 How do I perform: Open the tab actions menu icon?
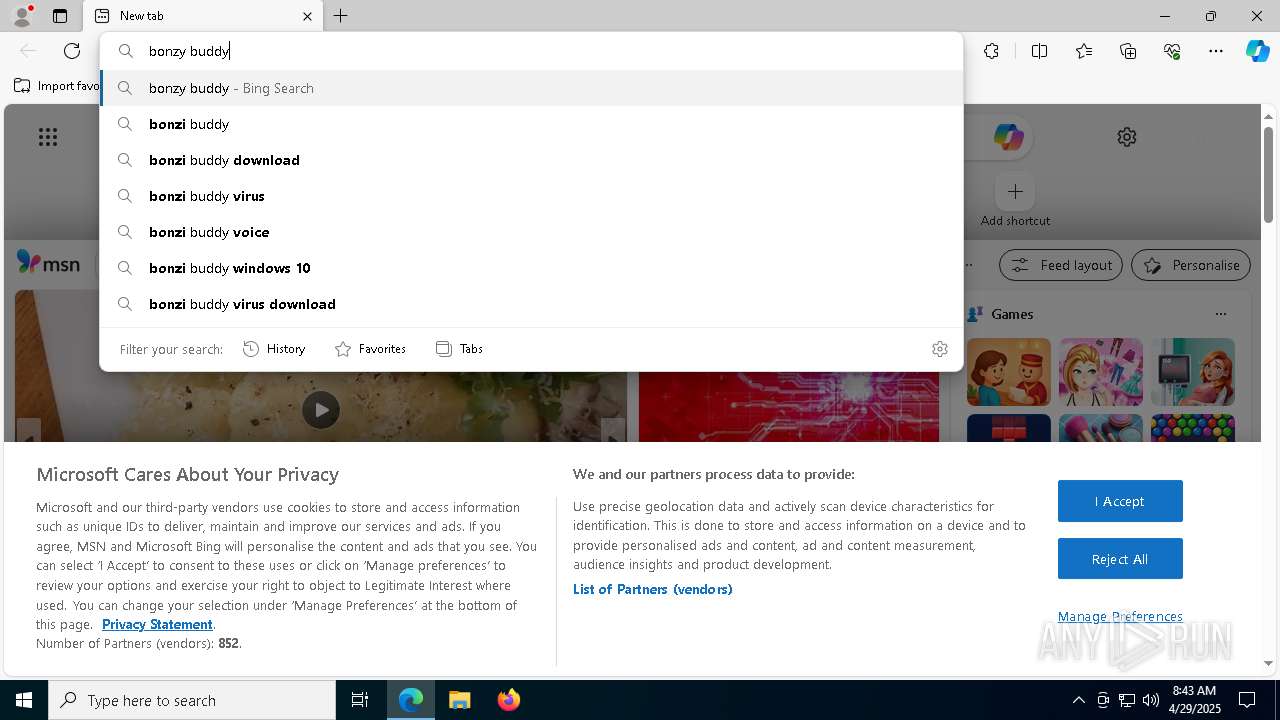60,16
